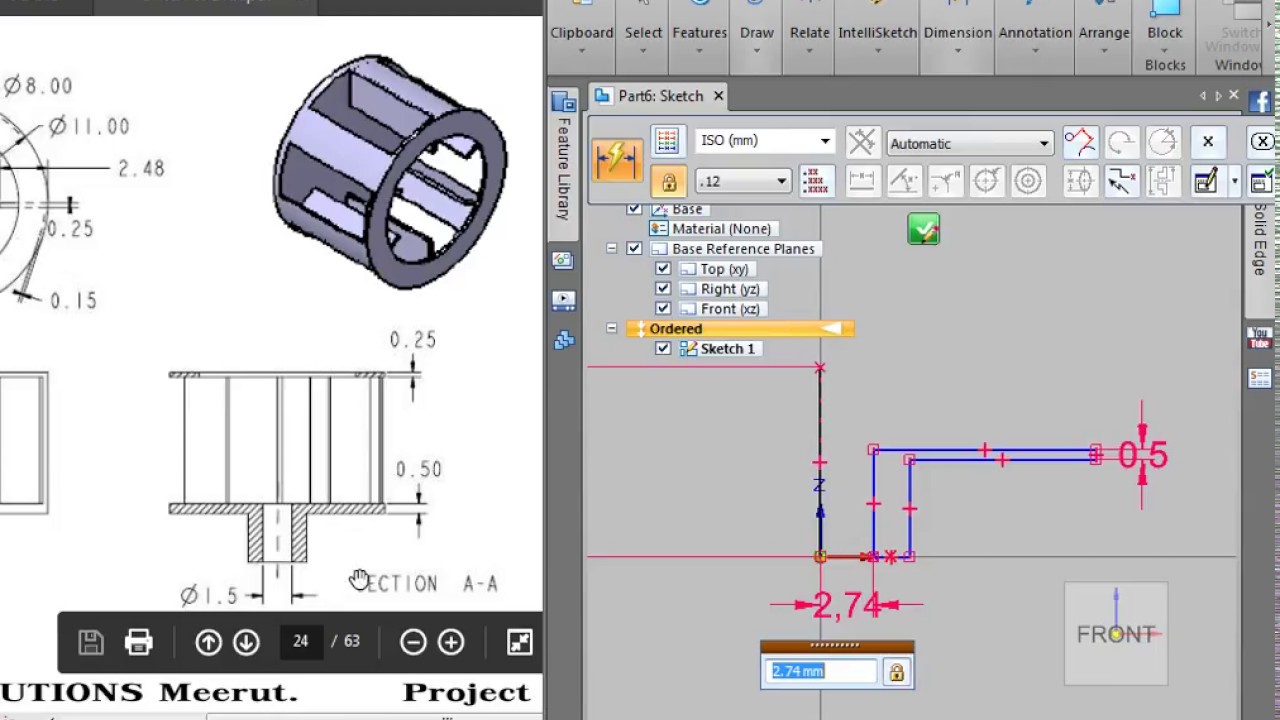Select the linear dimension option icon
Viewport: 1280px width, 720px height.
(861, 181)
